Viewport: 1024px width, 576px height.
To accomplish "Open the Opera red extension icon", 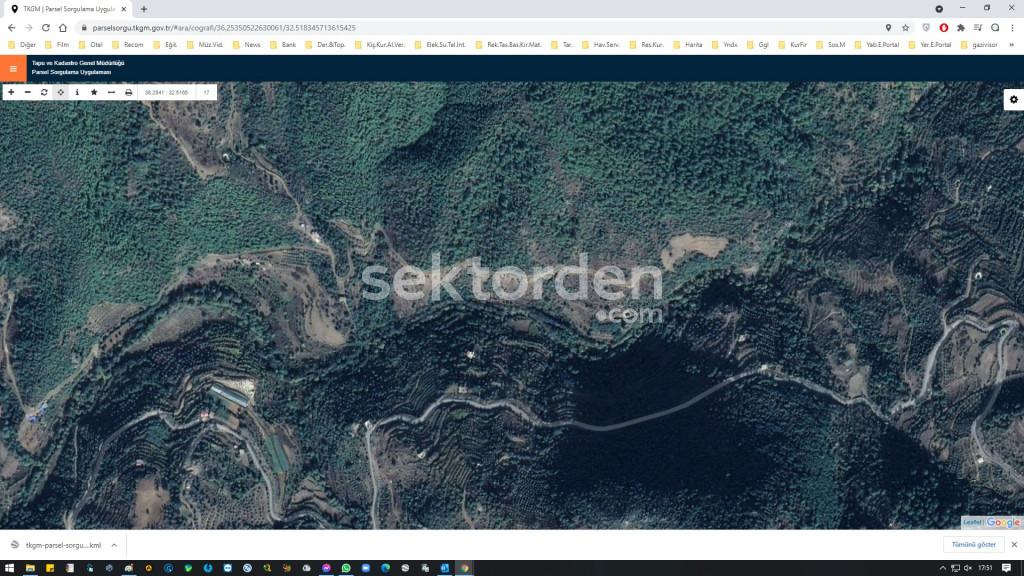I will point(944,27).
